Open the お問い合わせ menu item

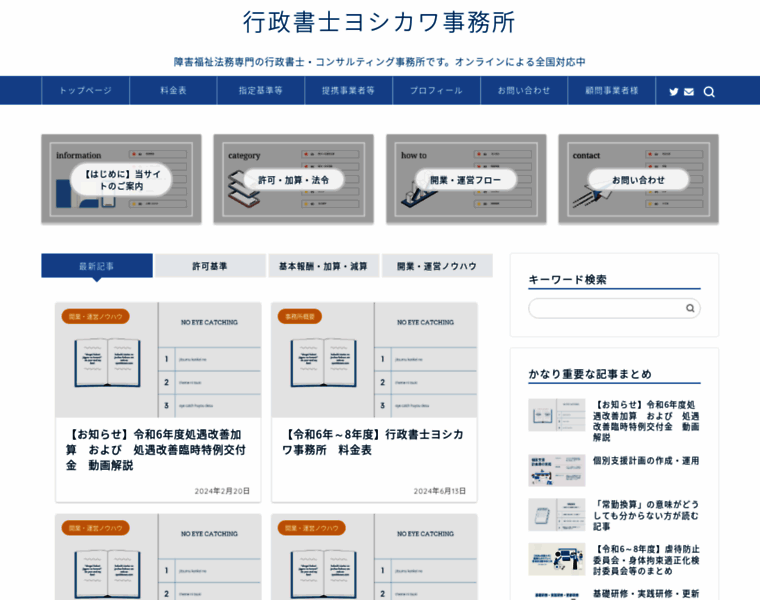pyautogui.click(x=524, y=90)
